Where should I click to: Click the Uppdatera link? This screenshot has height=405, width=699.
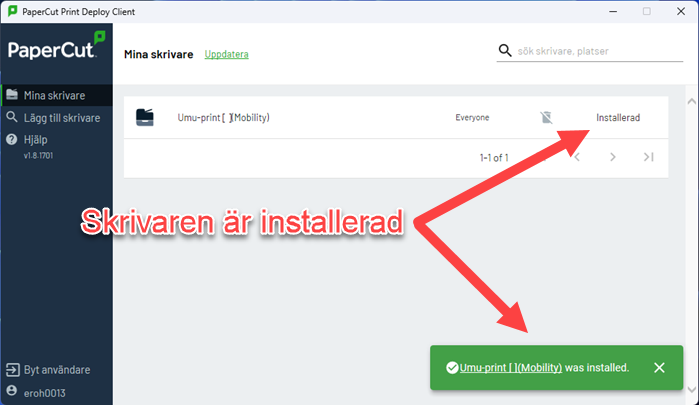coord(226,54)
